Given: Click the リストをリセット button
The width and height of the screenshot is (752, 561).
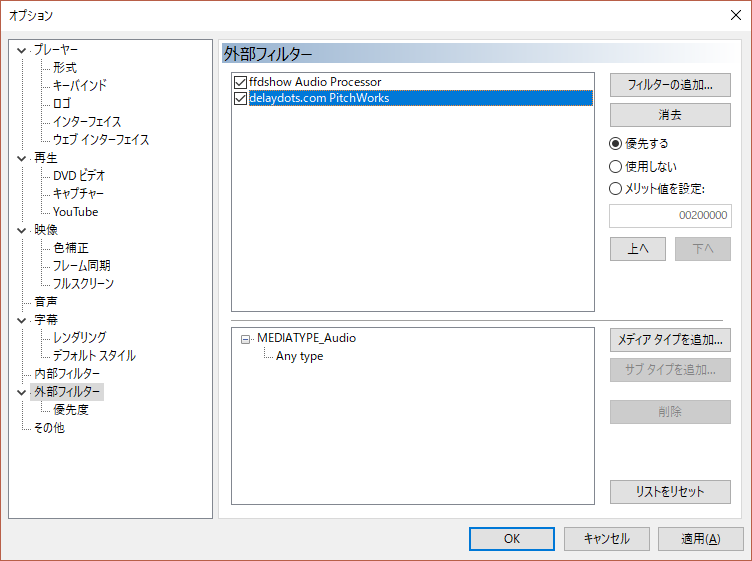Looking at the screenshot, I should pyautogui.click(x=670, y=492).
